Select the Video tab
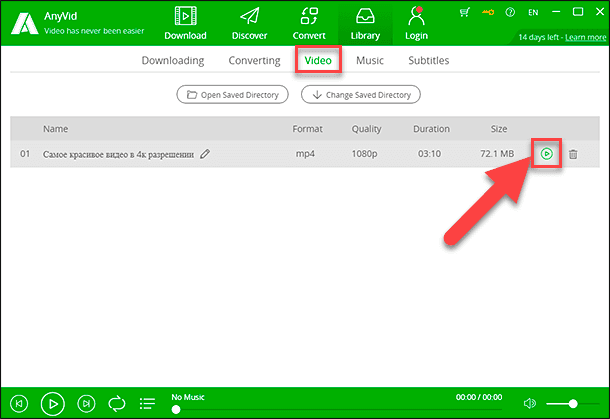Viewport: 610px width, 419px height. [318, 60]
